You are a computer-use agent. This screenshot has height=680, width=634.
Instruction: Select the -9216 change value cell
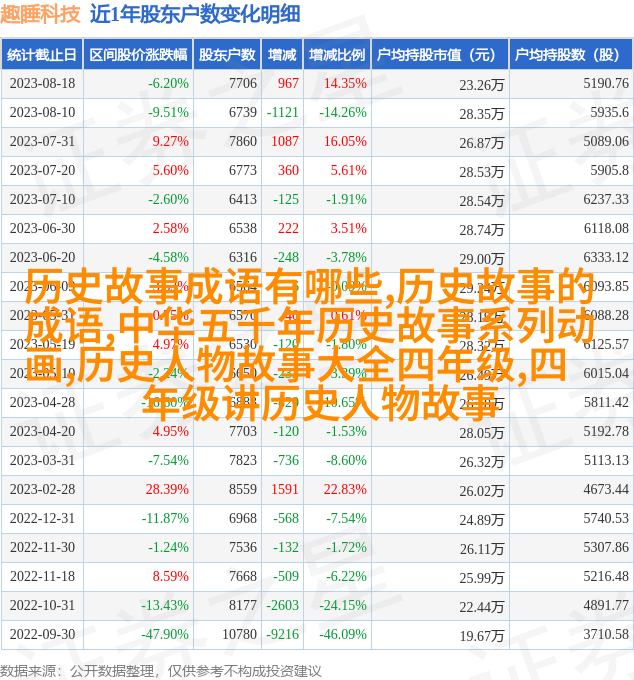[x=284, y=635]
